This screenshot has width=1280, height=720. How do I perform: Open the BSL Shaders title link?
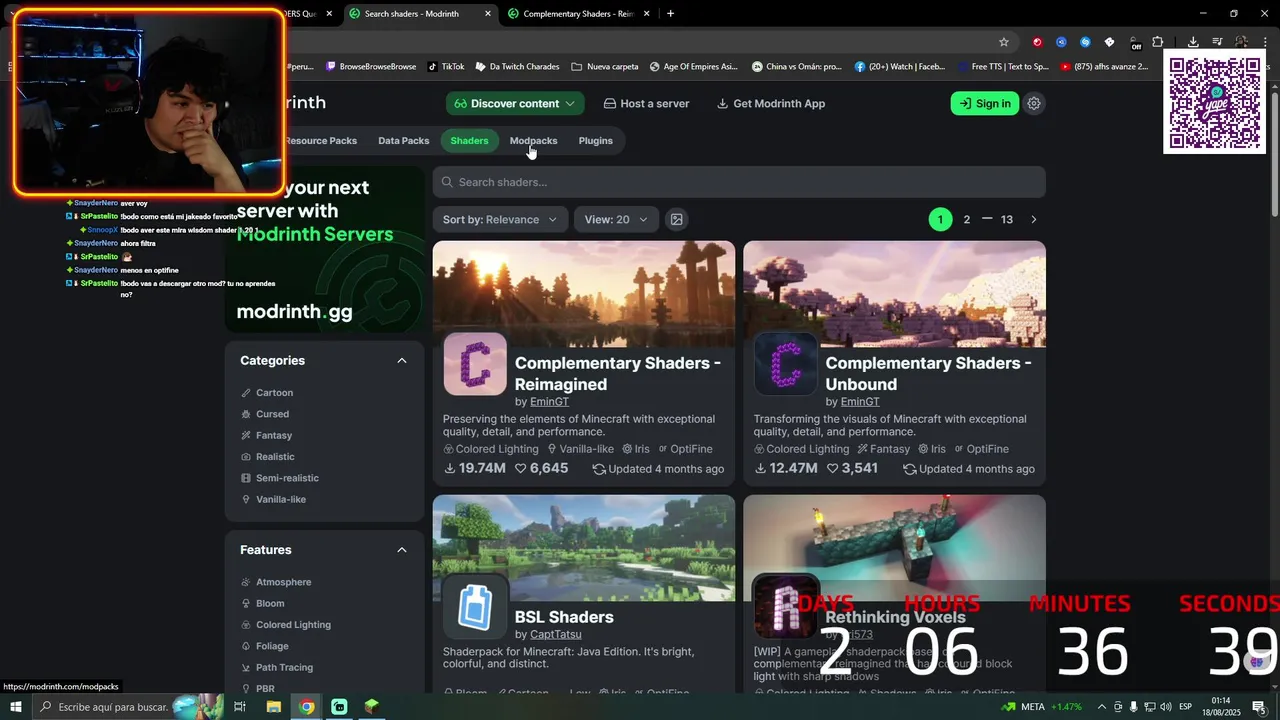click(564, 617)
